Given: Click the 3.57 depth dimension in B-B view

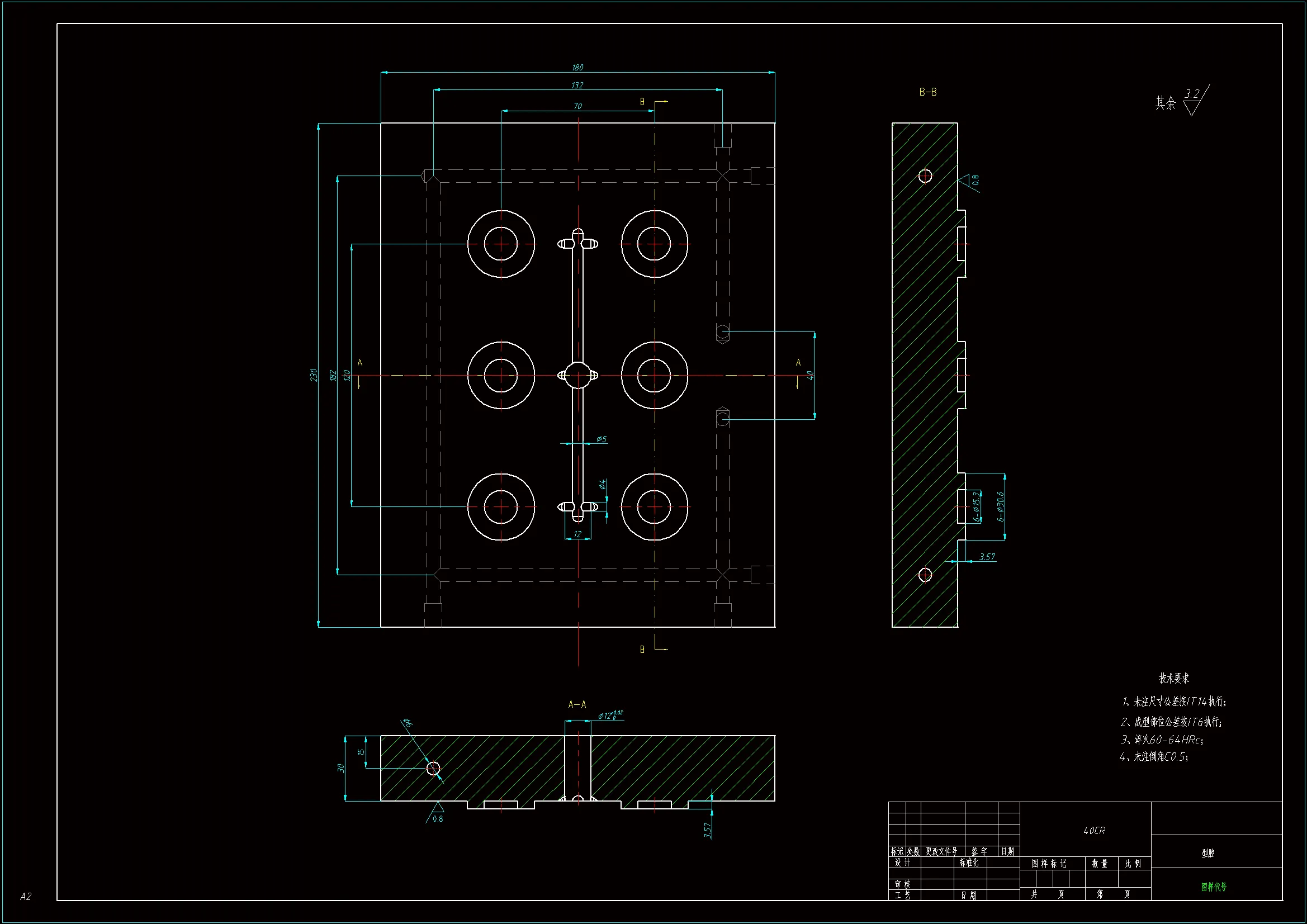Looking at the screenshot, I should pos(987,557).
